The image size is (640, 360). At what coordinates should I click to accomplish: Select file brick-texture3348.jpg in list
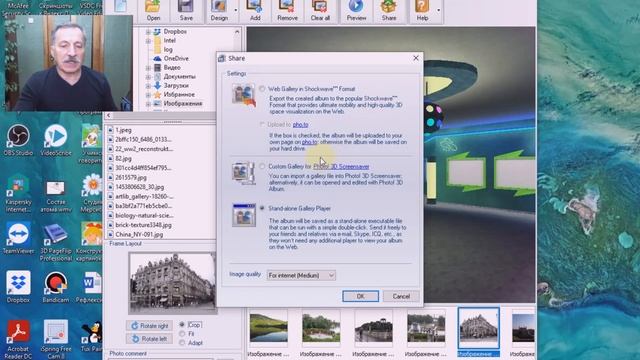[143, 225]
